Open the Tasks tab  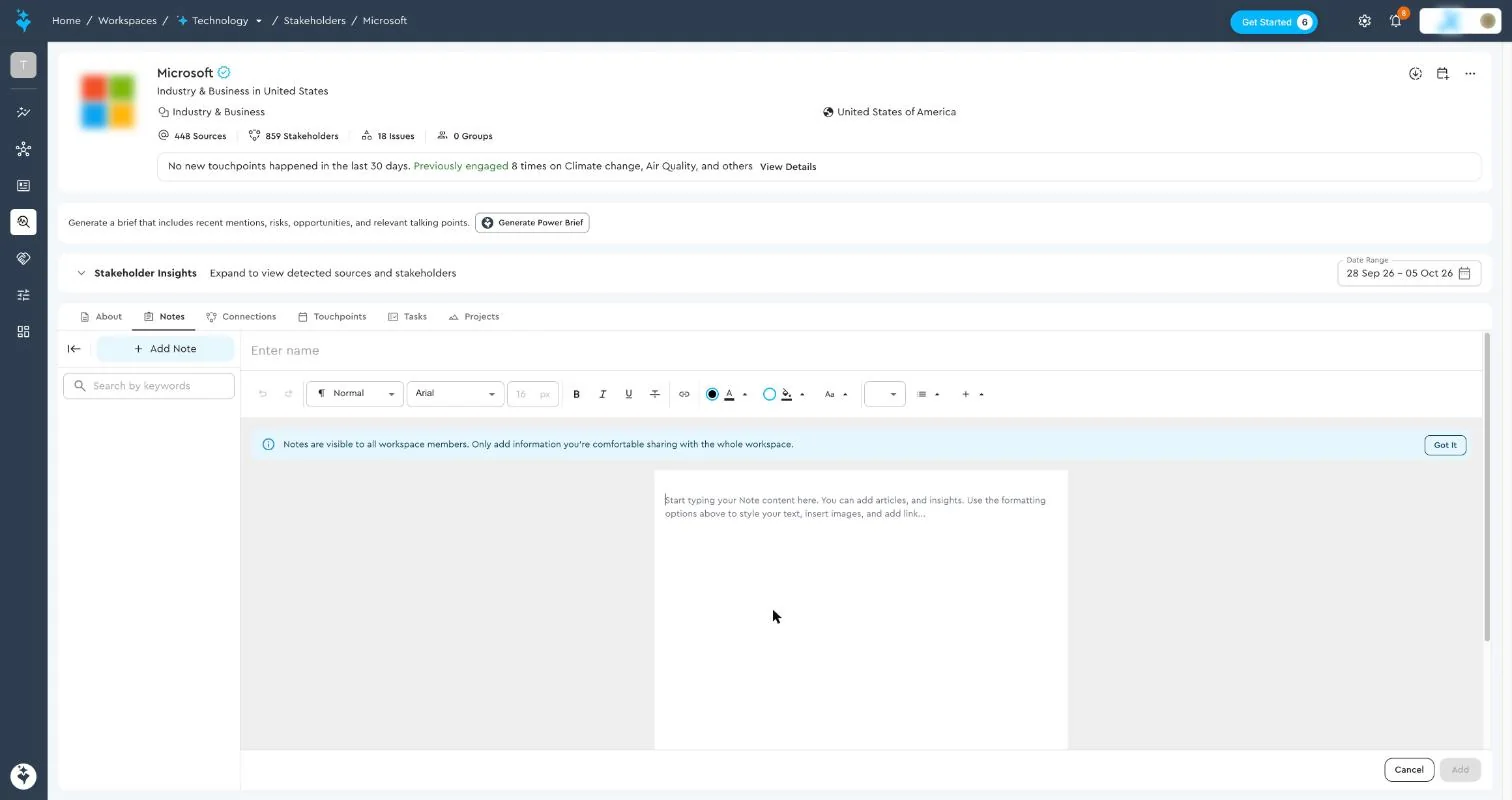(x=407, y=317)
